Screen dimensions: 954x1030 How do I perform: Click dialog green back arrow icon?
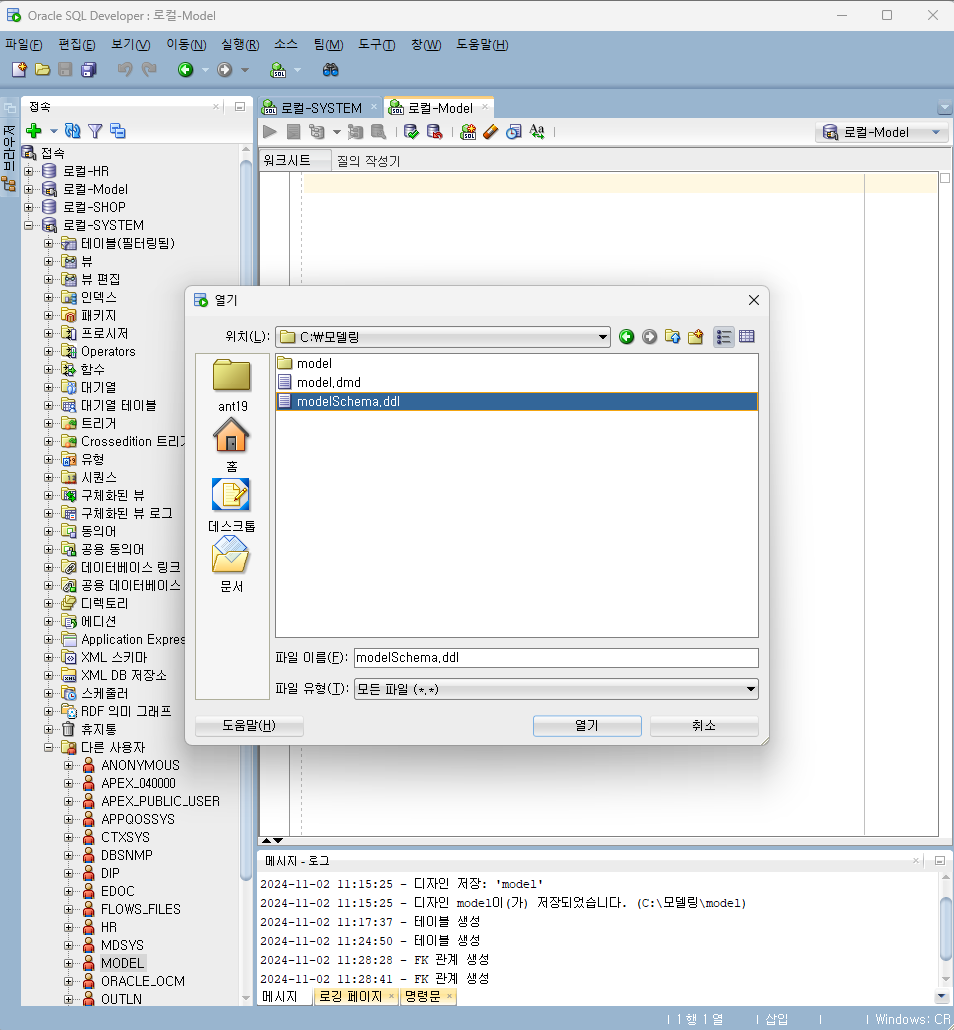(x=627, y=337)
